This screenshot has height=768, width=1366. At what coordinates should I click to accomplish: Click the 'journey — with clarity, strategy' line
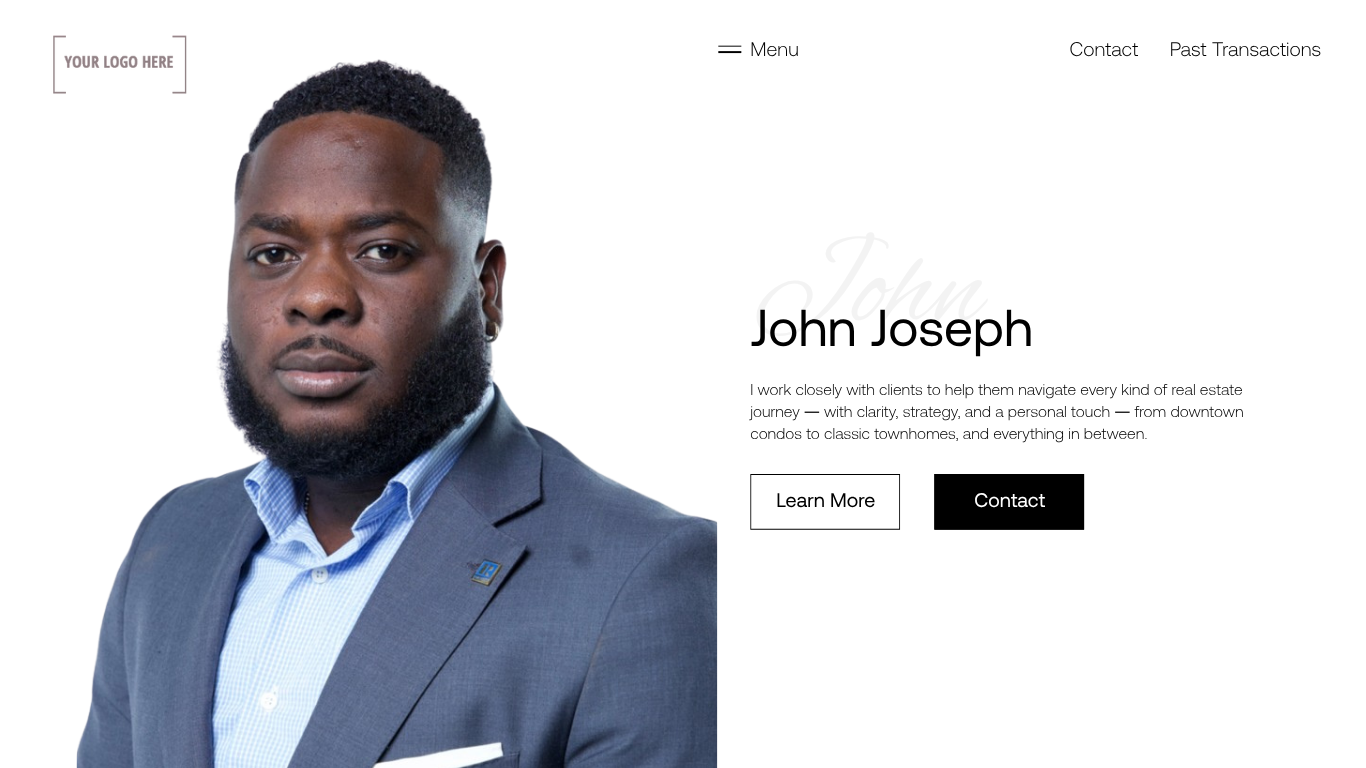pos(997,412)
